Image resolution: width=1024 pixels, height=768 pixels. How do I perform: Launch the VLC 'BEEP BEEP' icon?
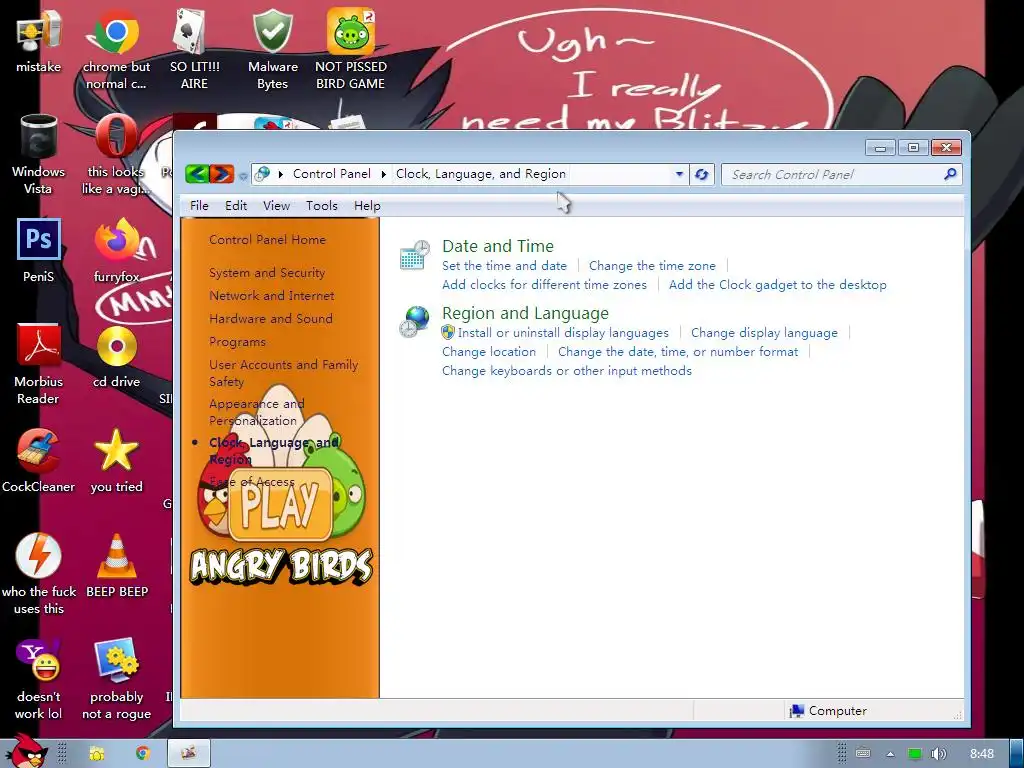(x=117, y=566)
